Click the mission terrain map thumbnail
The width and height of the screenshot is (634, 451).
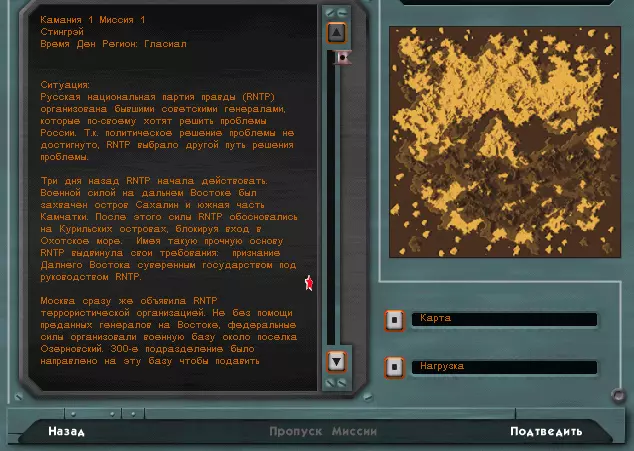point(505,142)
